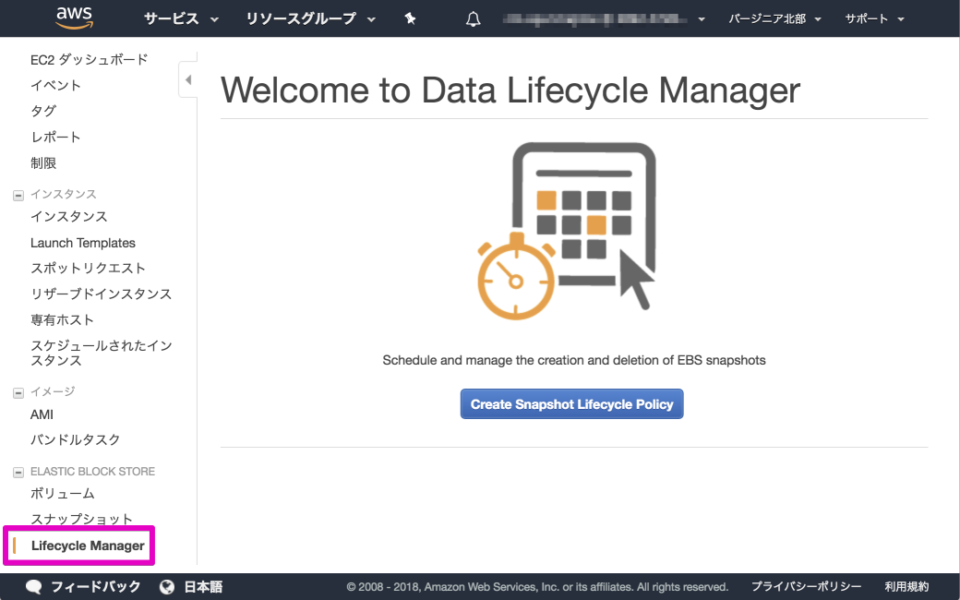Open the notification bell
The image size is (960, 600).
pyautogui.click(x=472, y=17)
